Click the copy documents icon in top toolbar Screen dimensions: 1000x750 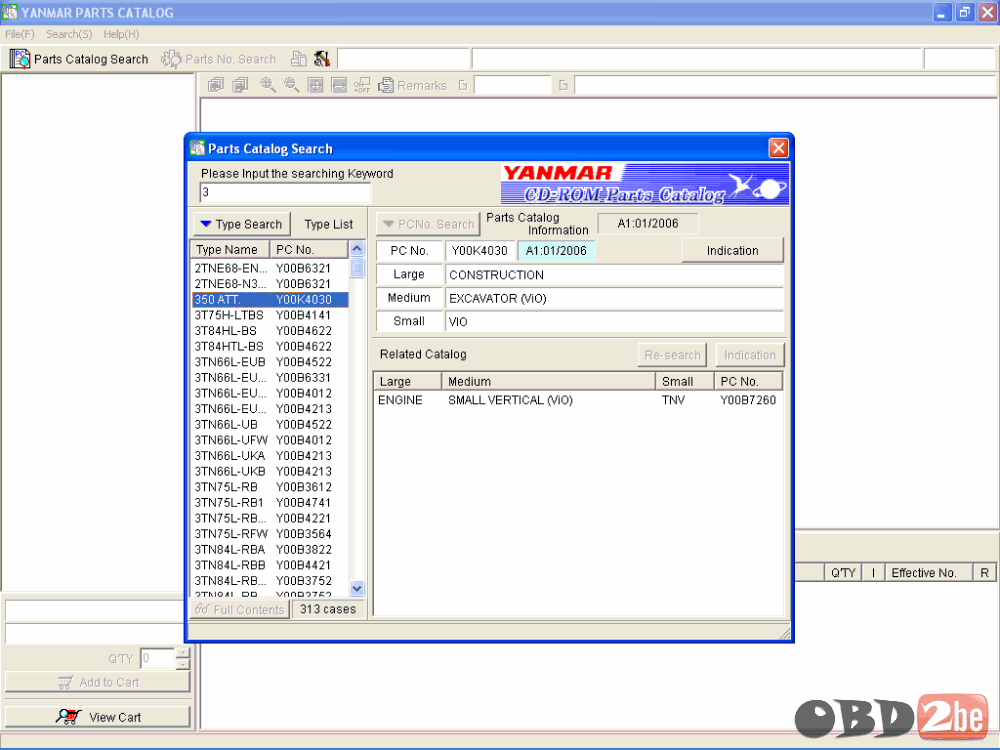tap(298, 59)
